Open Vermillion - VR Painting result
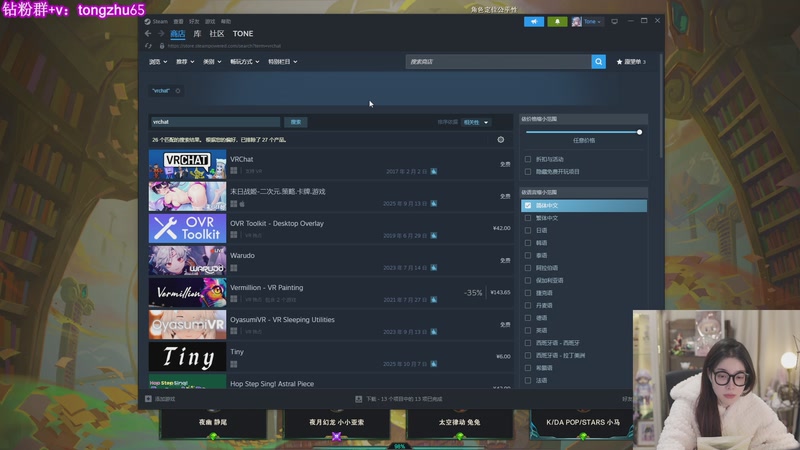Image resolution: width=800 pixels, height=450 pixels. (x=266, y=288)
